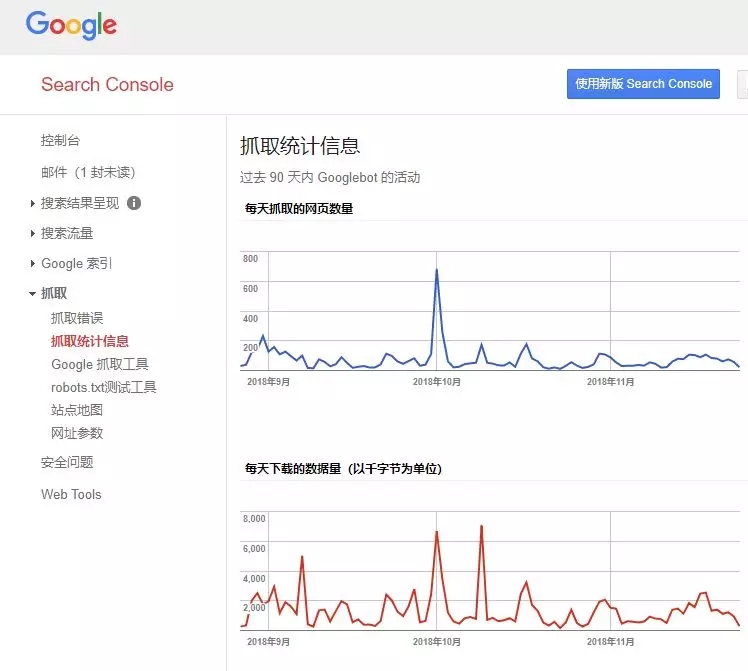Click the Google logo
The width and height of the screenshot is (748, 671).
pyautogui.click(x=71, y=25)
